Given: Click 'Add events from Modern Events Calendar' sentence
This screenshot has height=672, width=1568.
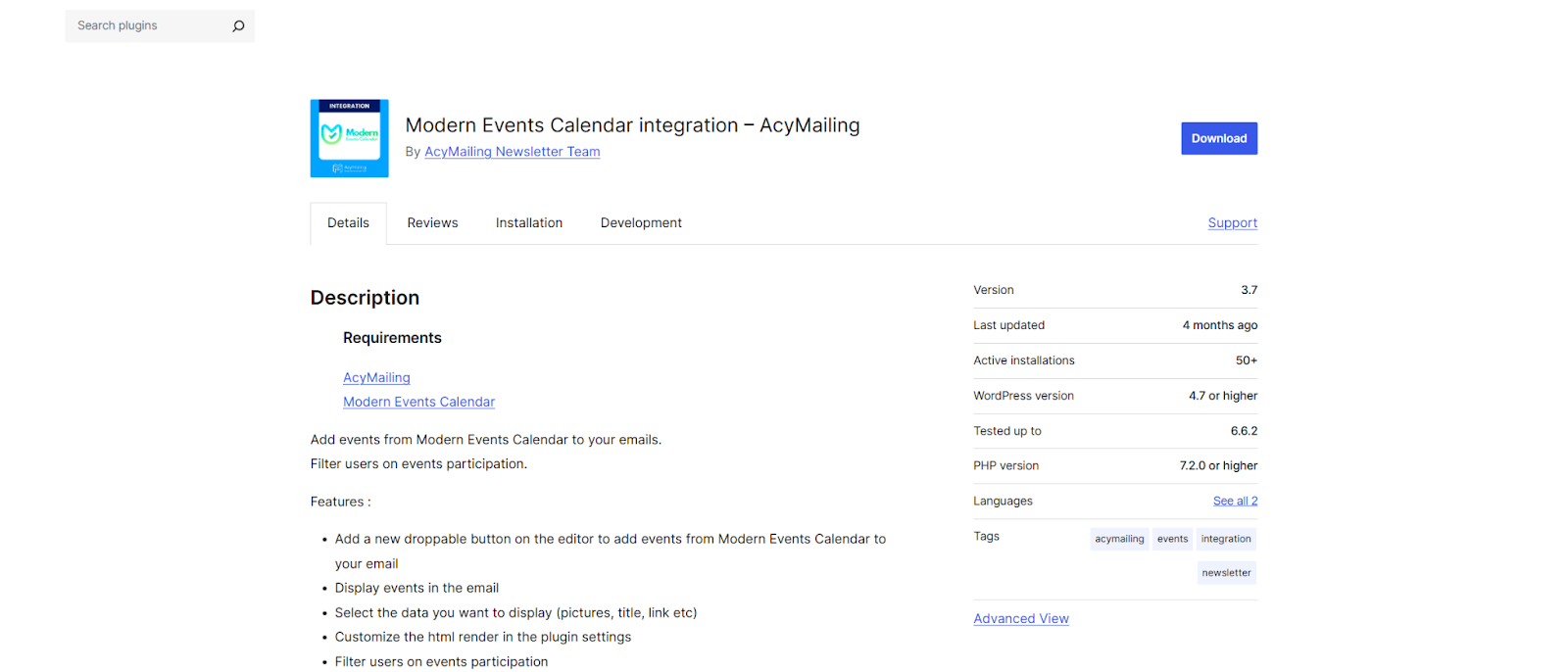Looking at the screenshot, I should click(x=486, y=440).
